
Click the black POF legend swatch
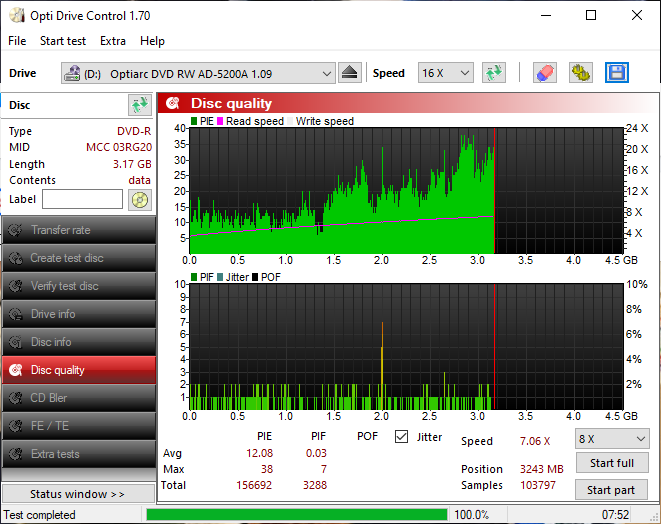(x=255, y=277)
